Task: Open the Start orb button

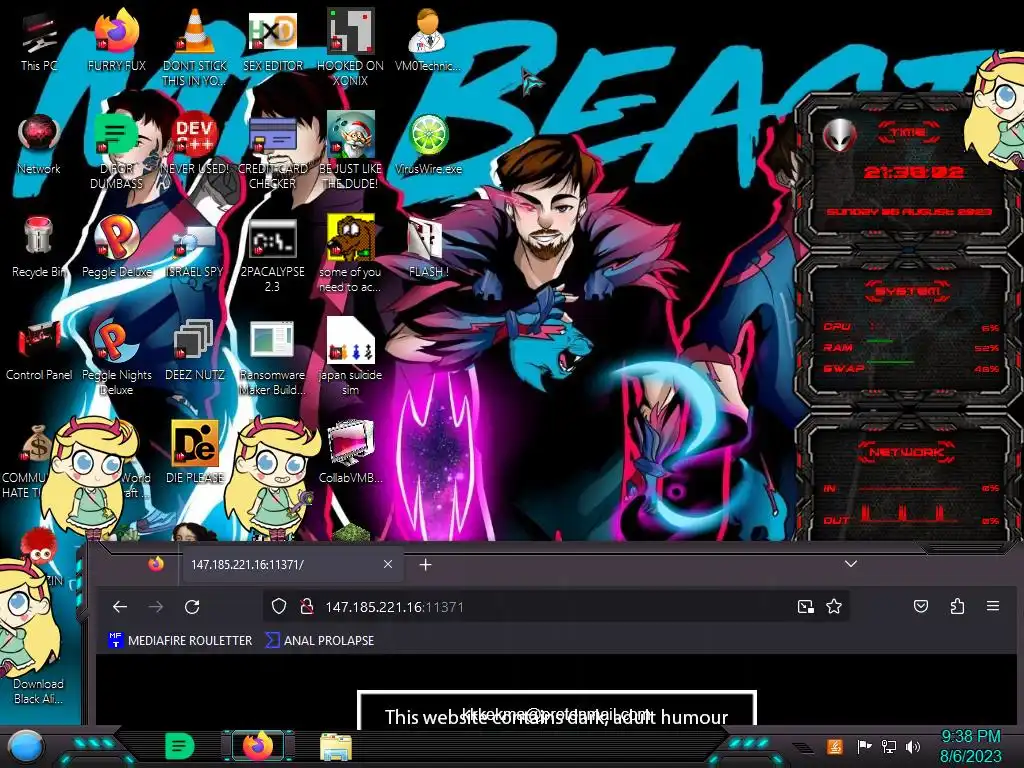Action: pyautogui.click(x=27, y=746)
